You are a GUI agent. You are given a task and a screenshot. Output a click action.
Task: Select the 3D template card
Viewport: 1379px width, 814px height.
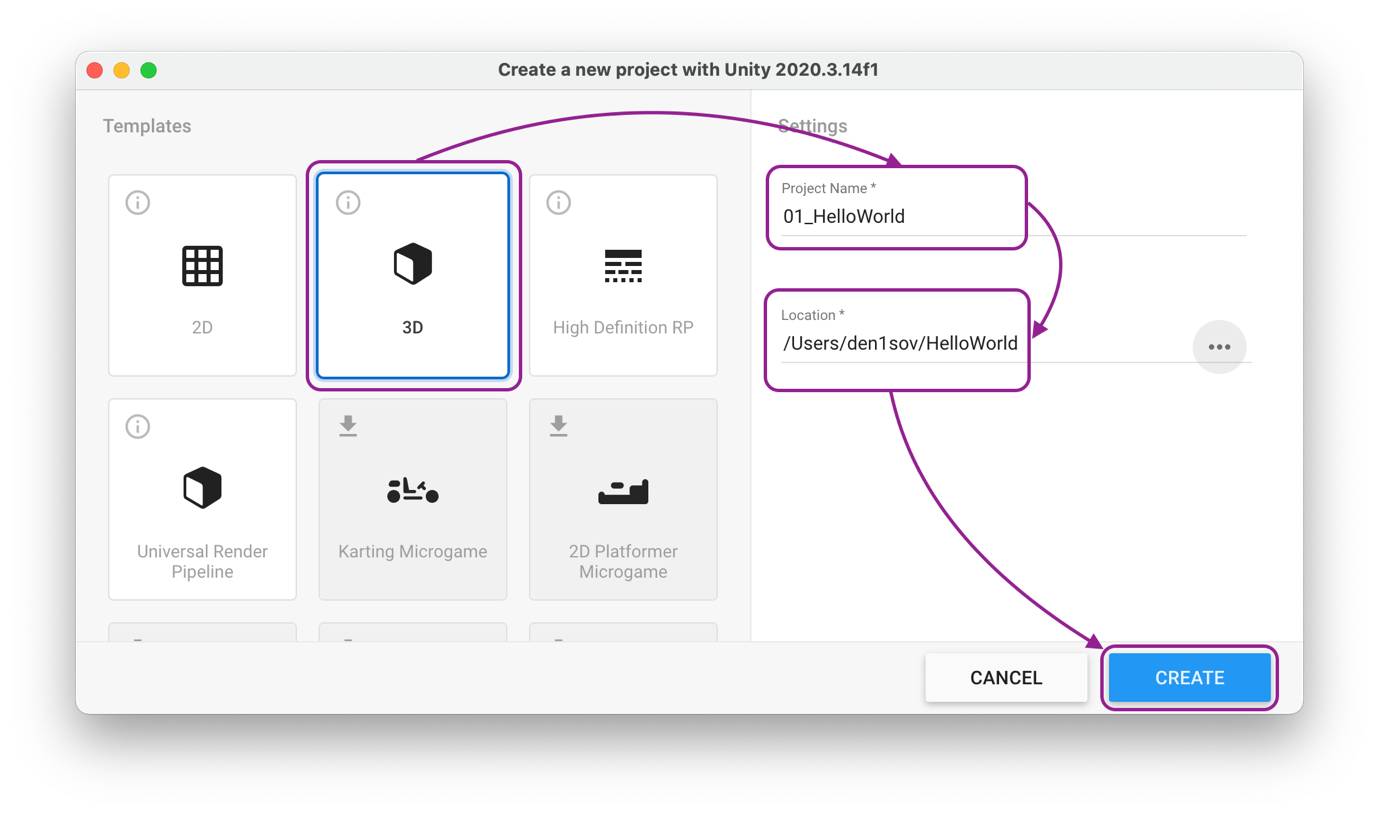[x=413, y=275]
